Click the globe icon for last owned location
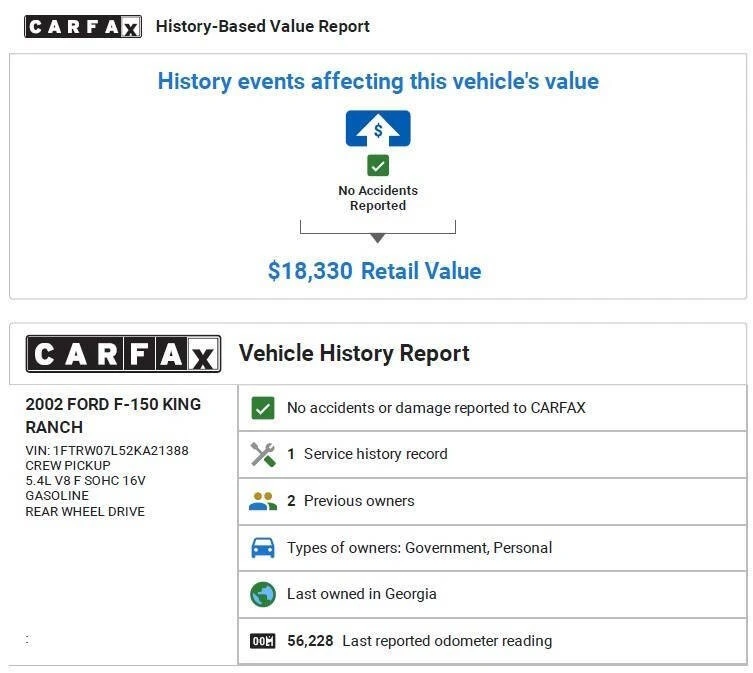The width and height of the screenshot is (753, 673). click(x=263, y=594)
